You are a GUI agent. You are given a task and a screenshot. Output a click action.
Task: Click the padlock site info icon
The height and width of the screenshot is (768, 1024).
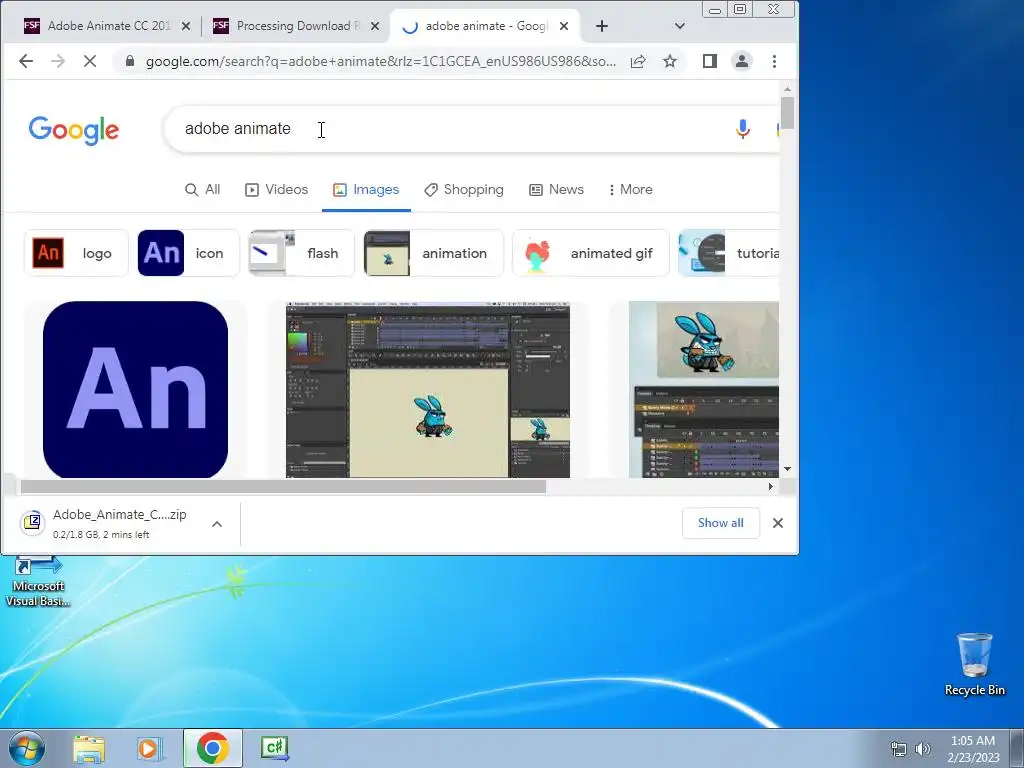129,61
